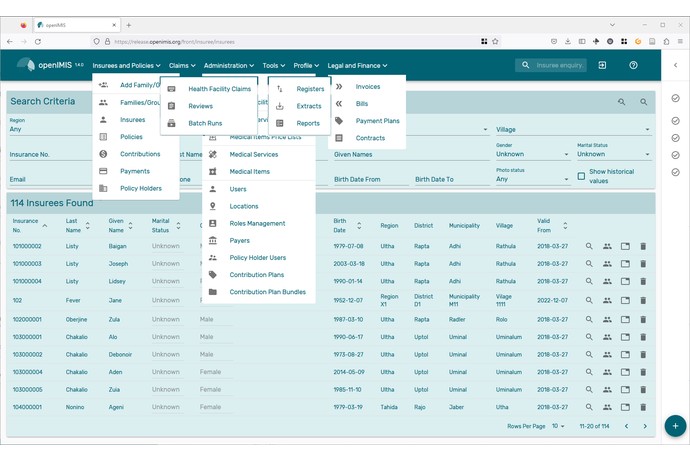Screen dimensions: 690x460
Task: Click the floating add insuree plus button
Action: [x=675, y=426]
